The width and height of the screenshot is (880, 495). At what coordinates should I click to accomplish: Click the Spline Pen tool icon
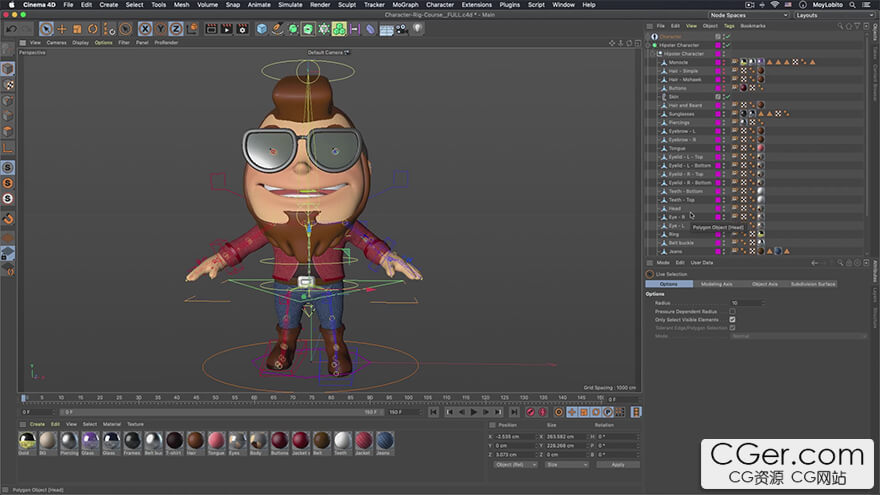(x=277, y=29)
